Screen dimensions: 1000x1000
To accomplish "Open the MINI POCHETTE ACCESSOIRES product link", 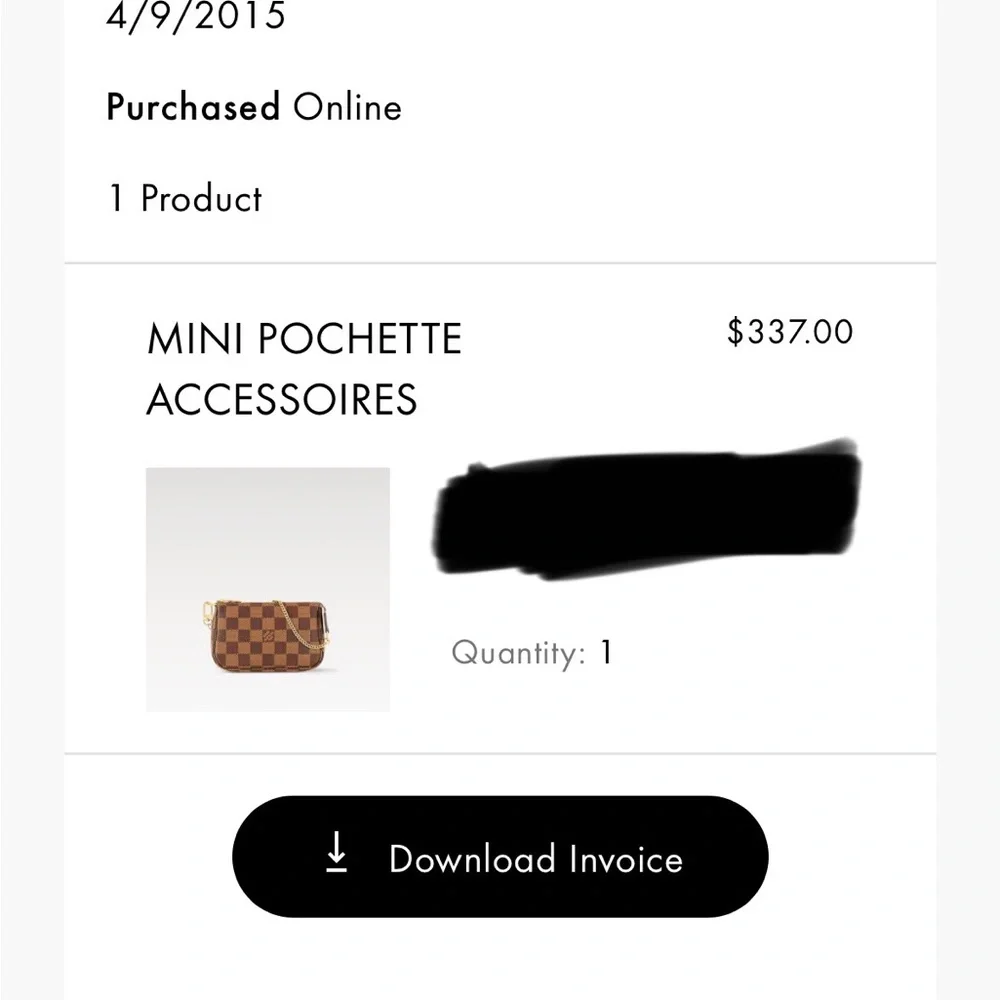I will pos(305,368).
